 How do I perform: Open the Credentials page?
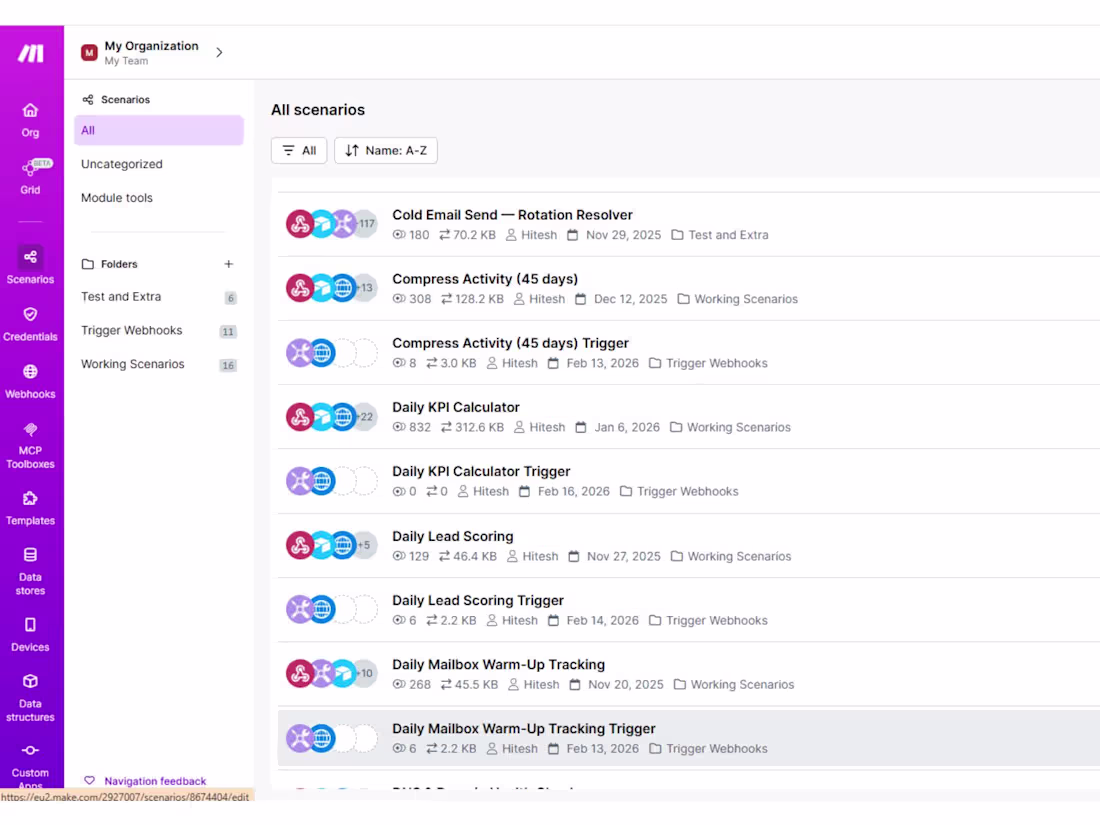pyautogui.click(x=30, y=324)
